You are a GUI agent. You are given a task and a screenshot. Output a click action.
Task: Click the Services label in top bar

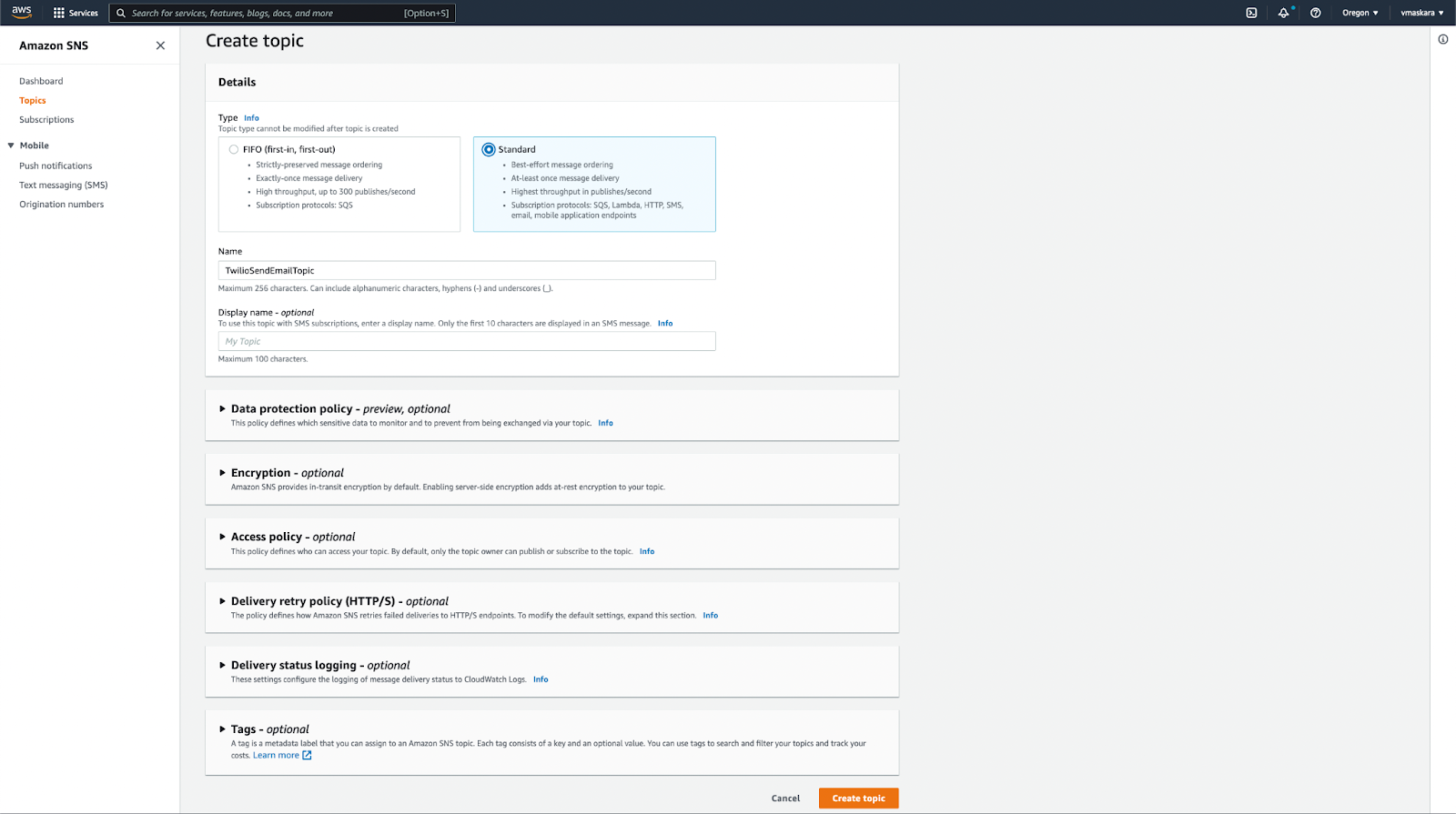click(84, 13)
